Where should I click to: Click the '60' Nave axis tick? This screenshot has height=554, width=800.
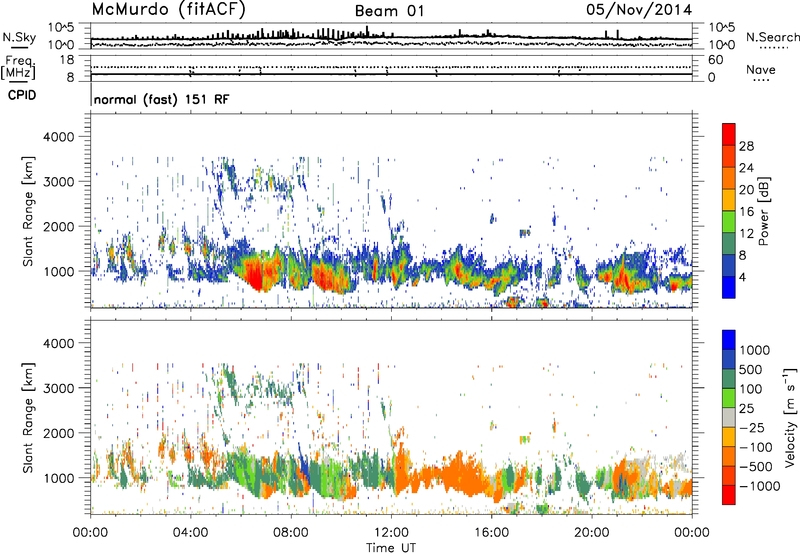pyautogui.click(x=716, y=60)
